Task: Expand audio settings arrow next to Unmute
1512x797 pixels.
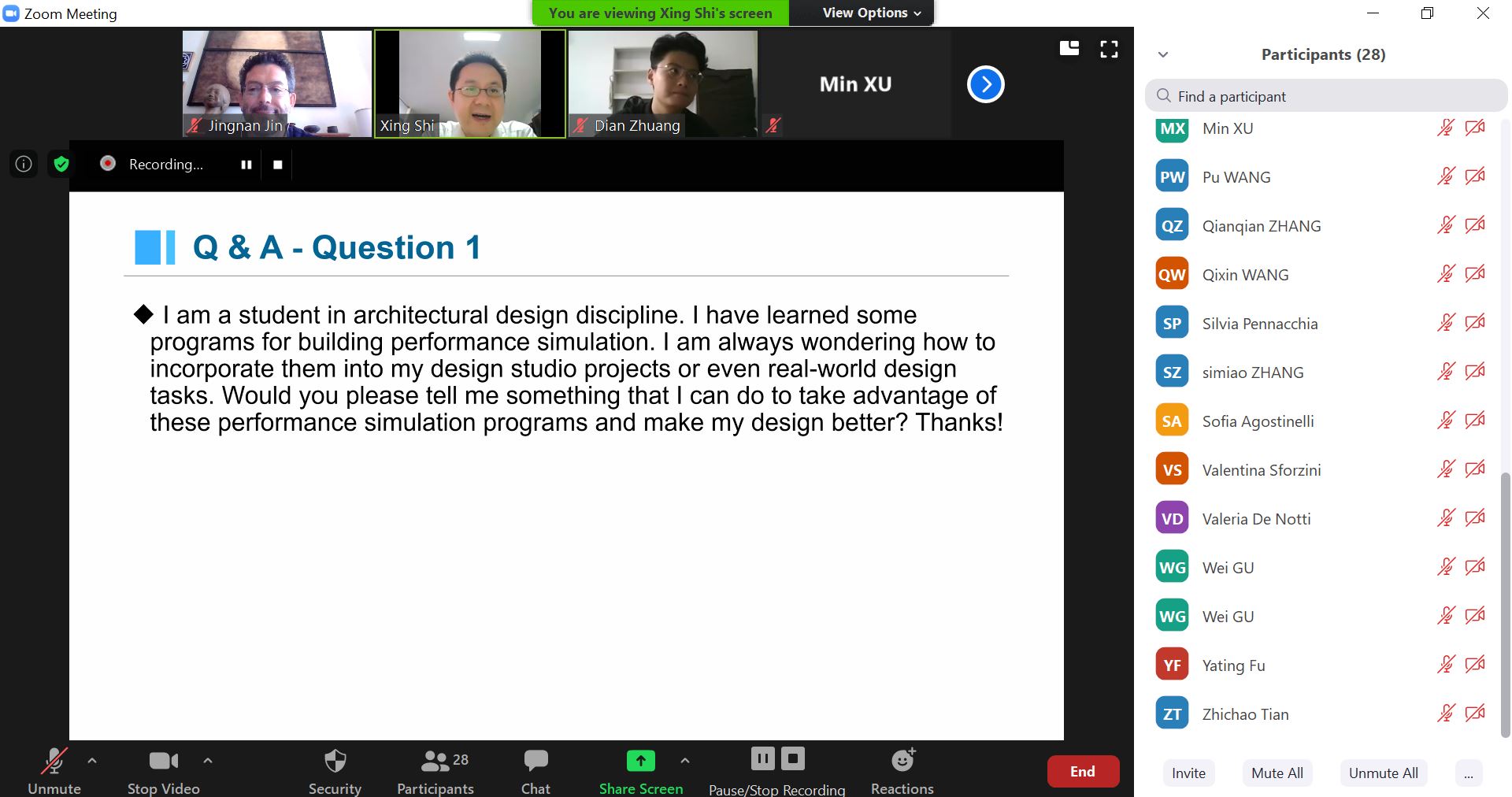Action: pos(92,761)
